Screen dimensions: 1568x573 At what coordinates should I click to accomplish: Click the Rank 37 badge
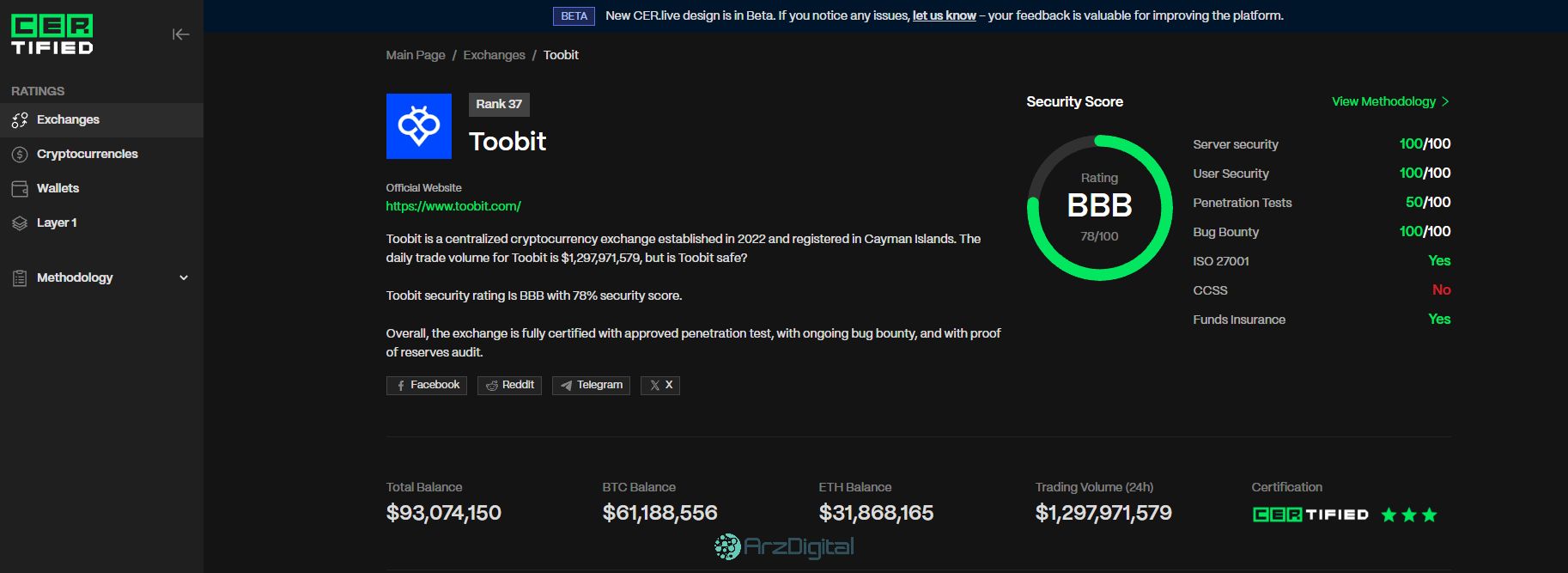[x=499, y=104]
